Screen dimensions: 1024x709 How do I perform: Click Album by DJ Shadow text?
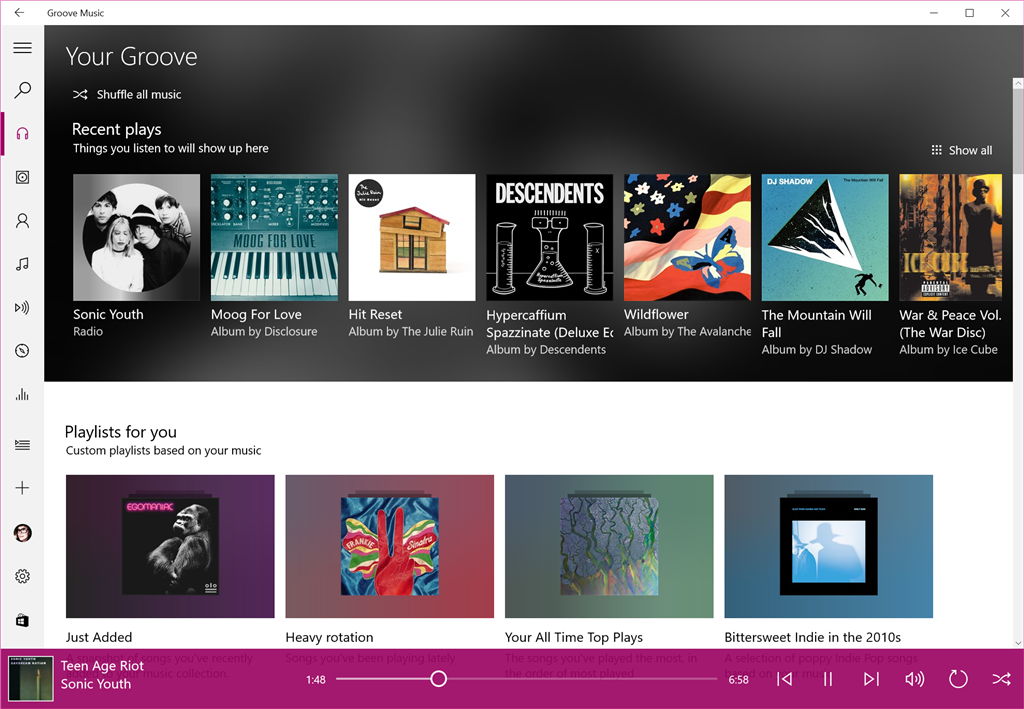point(816,350)
